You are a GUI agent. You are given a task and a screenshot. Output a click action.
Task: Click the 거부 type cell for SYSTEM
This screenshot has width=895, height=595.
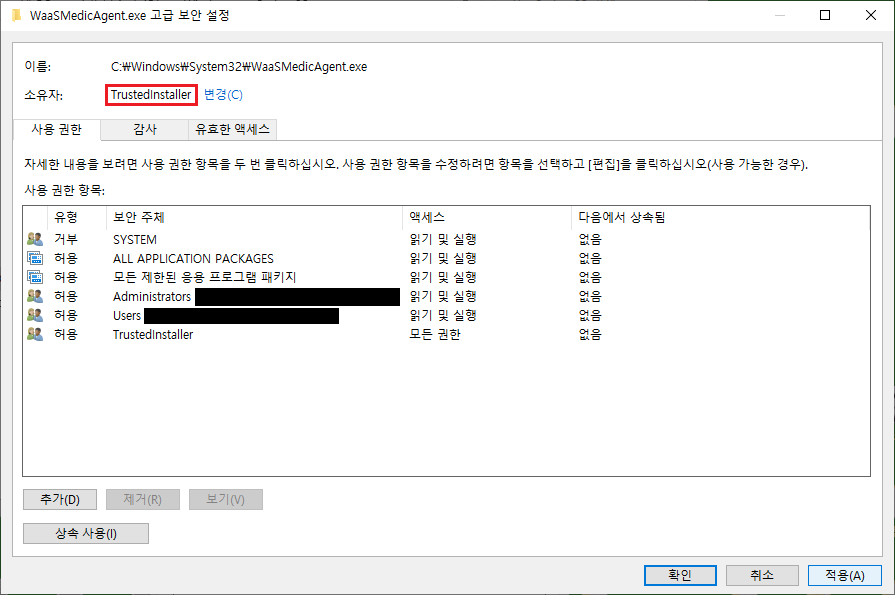pos(66,240)
